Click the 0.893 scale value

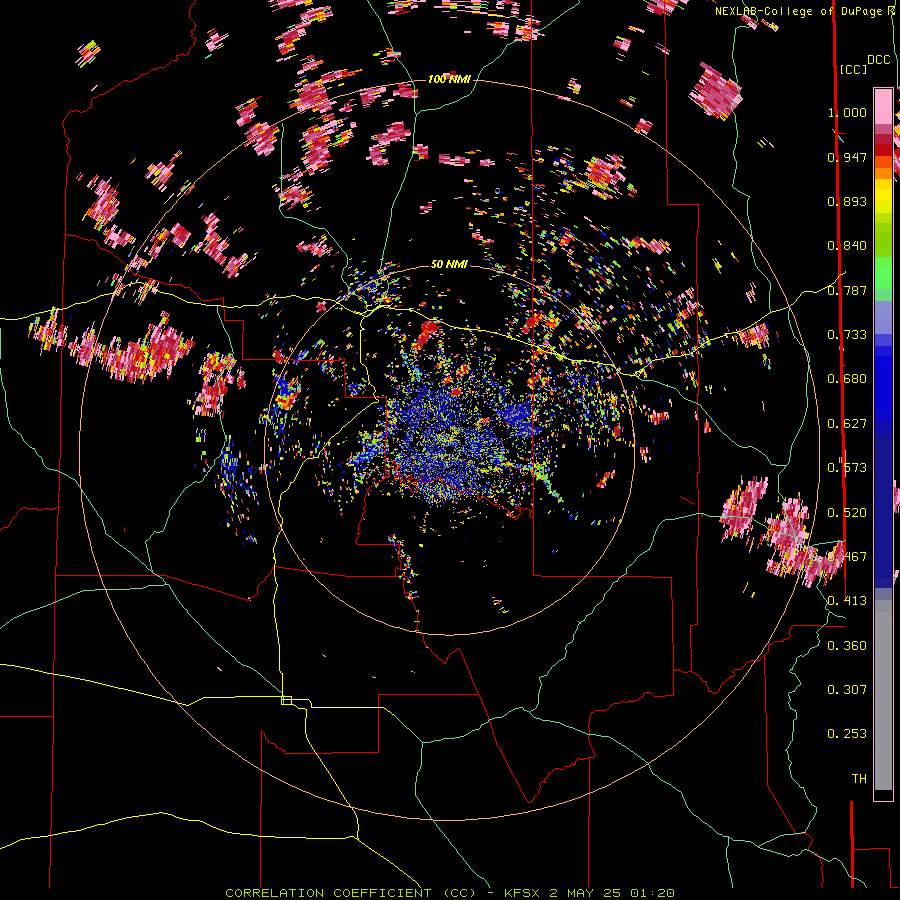[847, 201]
